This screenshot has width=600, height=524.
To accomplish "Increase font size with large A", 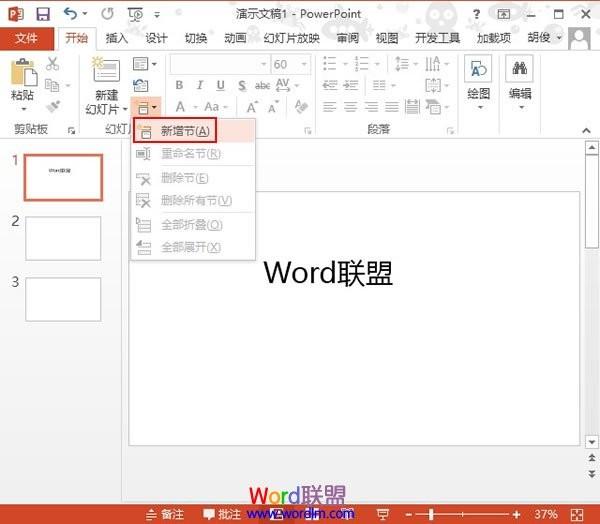I will pyautogui.click(x=252, y=107).
